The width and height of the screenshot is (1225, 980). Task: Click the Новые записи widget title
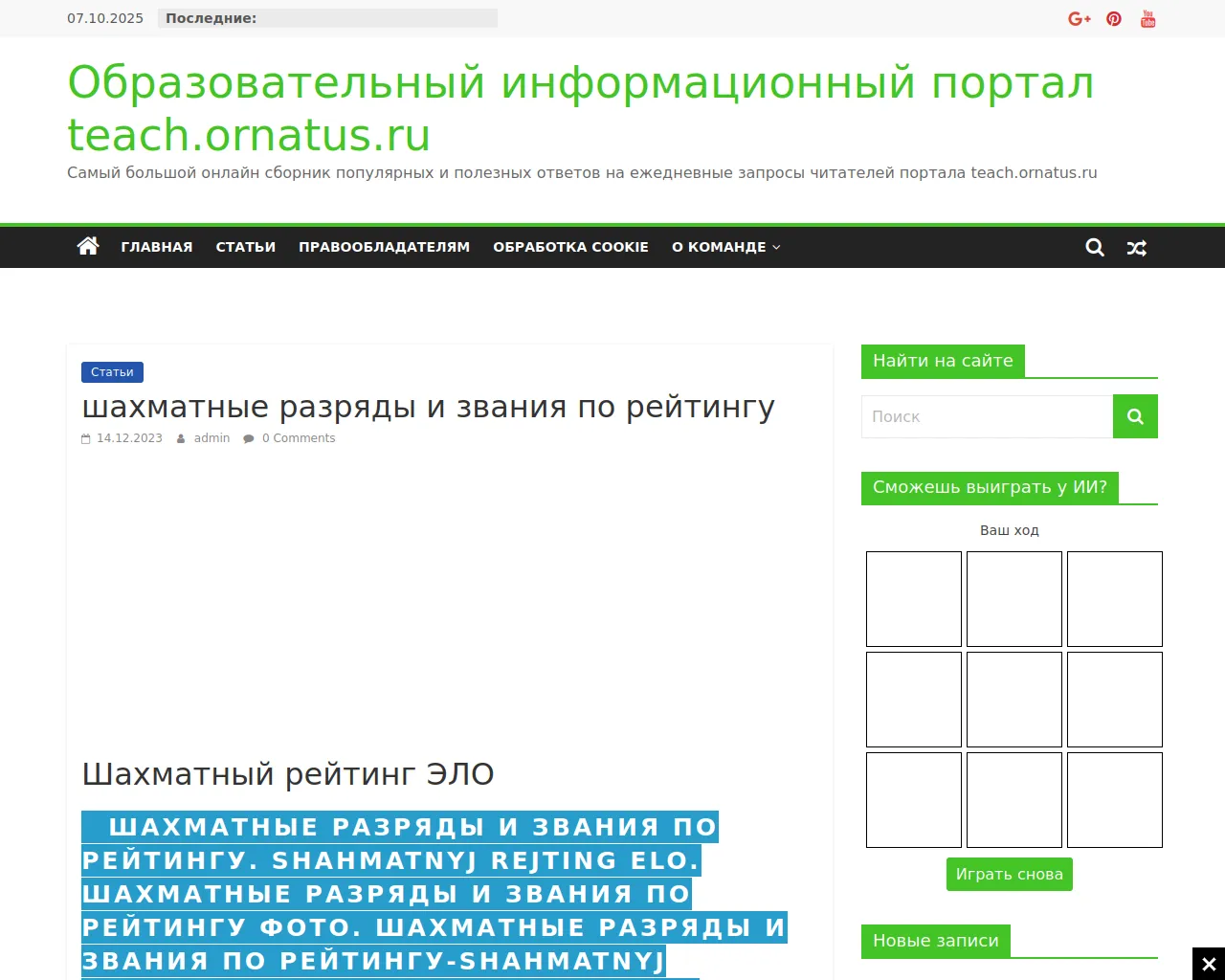pyautogui.click(x=936, y=941)
